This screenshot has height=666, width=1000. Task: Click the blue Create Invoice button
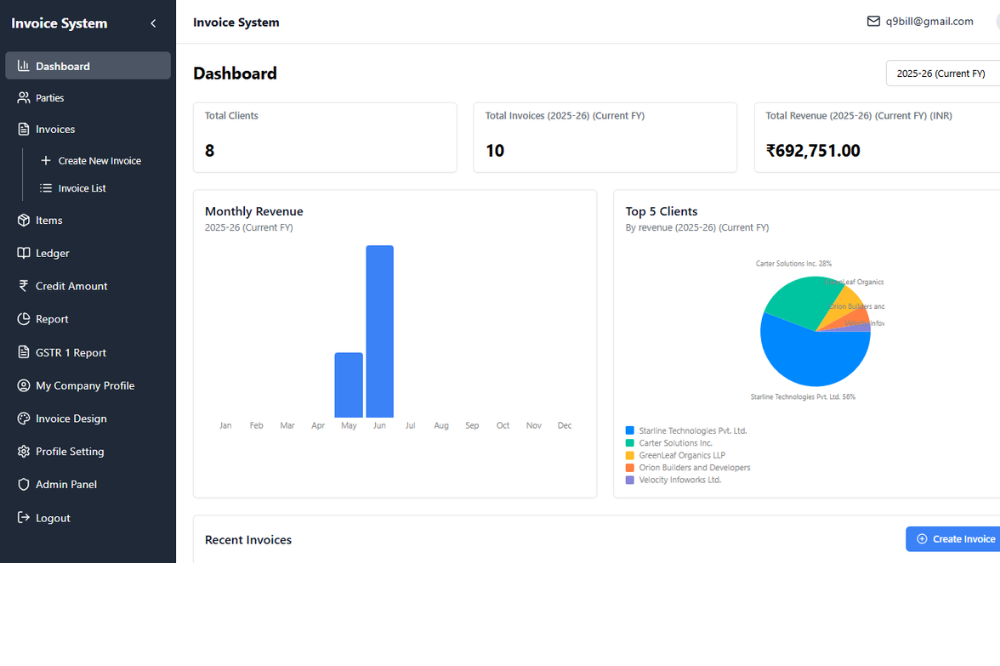tap(953, 539)
